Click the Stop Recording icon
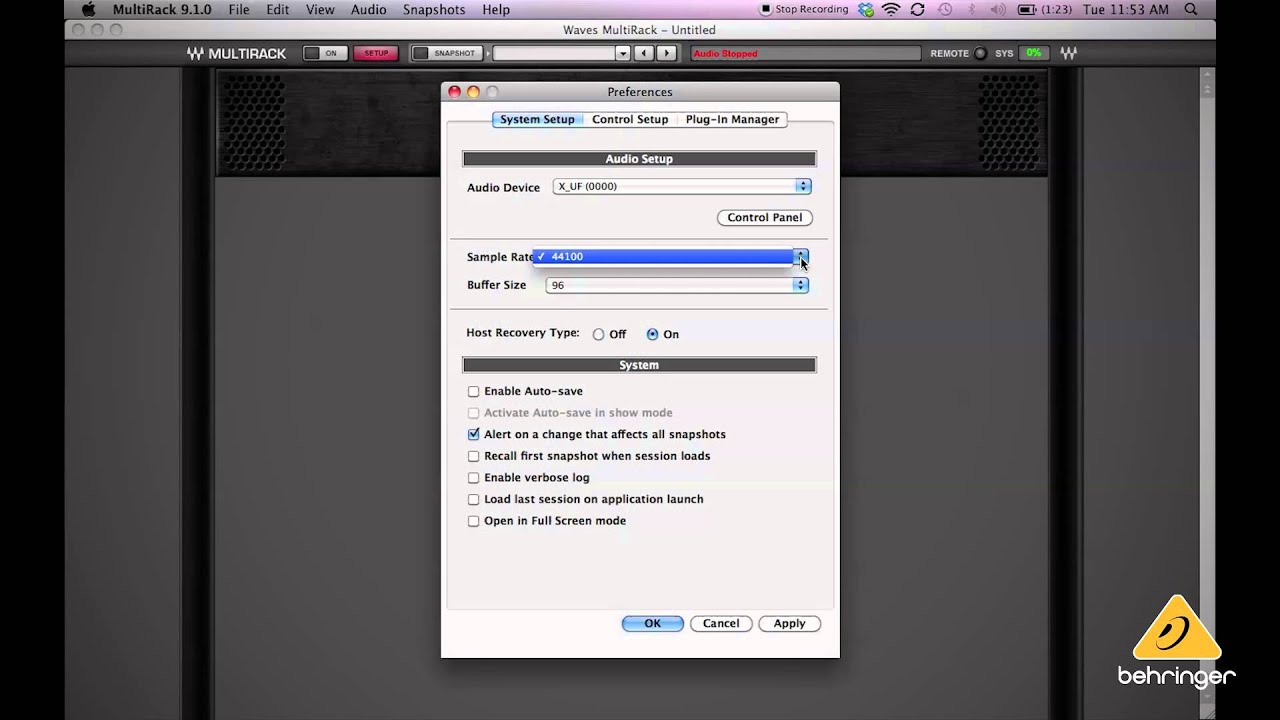Image resolution: width=1280 pixels, height=720 pixels. (x=766, y=10)
